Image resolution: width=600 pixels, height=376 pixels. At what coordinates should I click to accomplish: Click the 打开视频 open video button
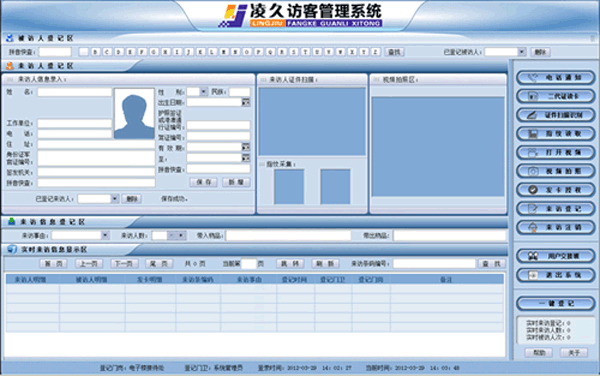(x=556, y=153)
